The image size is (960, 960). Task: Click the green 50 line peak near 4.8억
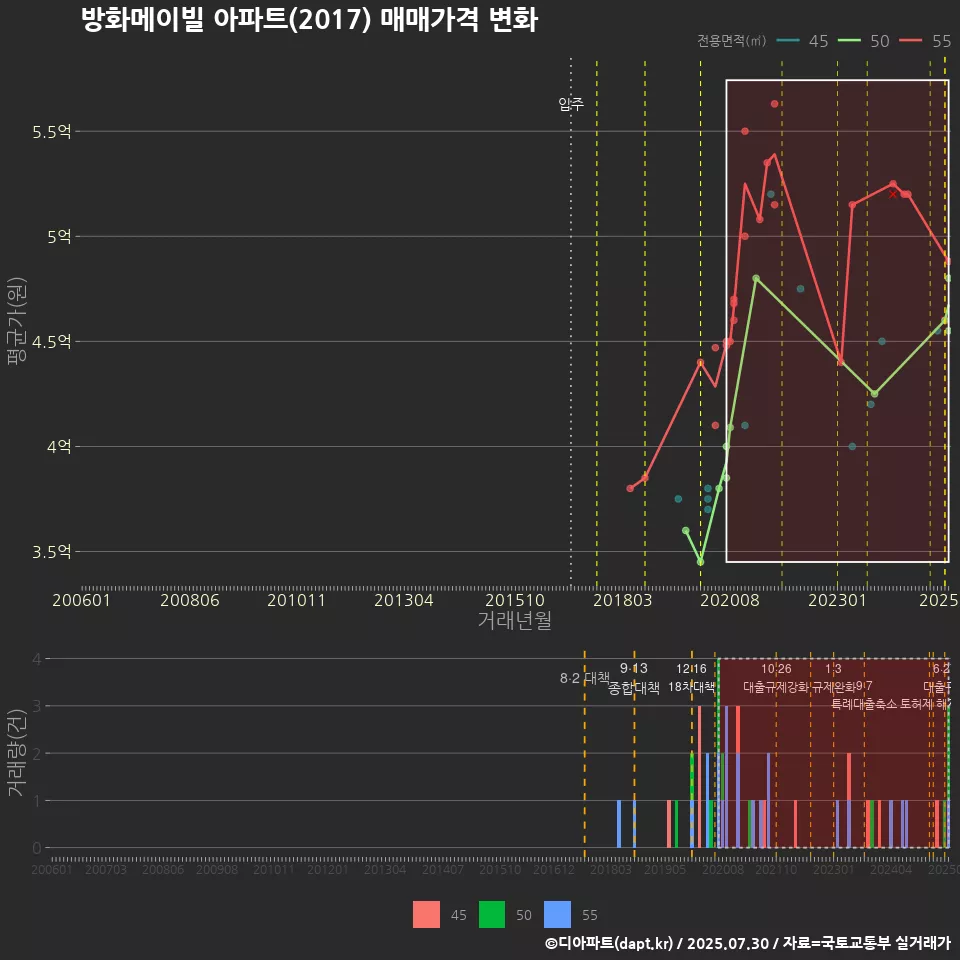(x=756, y=279)
